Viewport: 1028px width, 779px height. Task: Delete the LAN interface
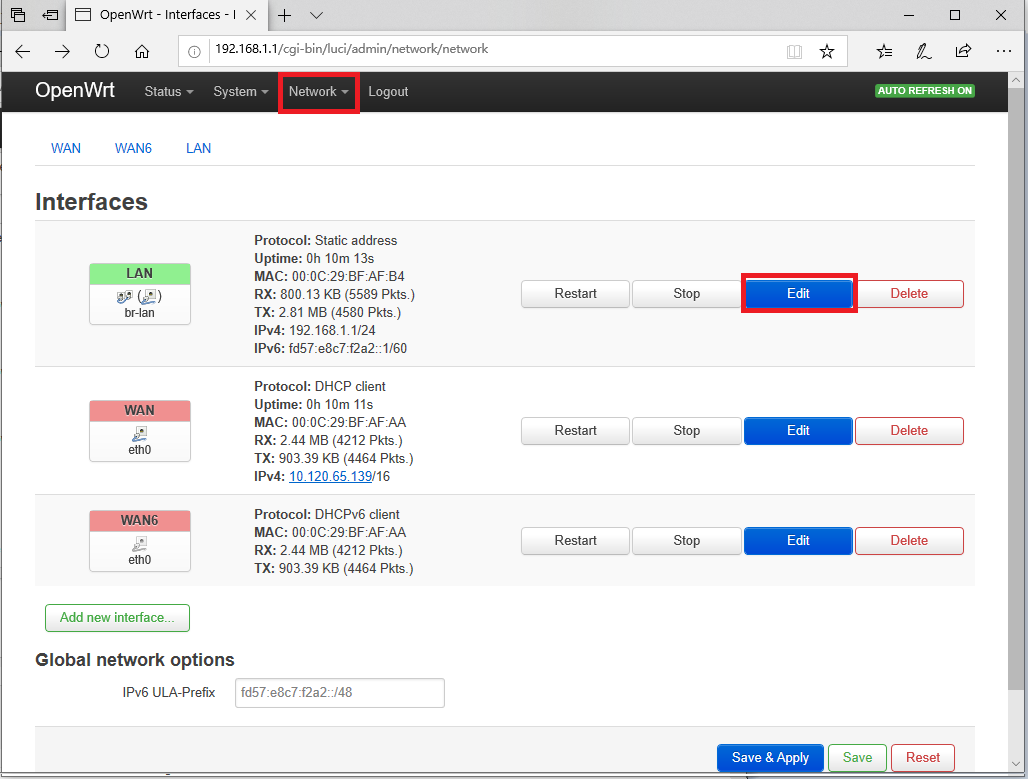[909, 294]
